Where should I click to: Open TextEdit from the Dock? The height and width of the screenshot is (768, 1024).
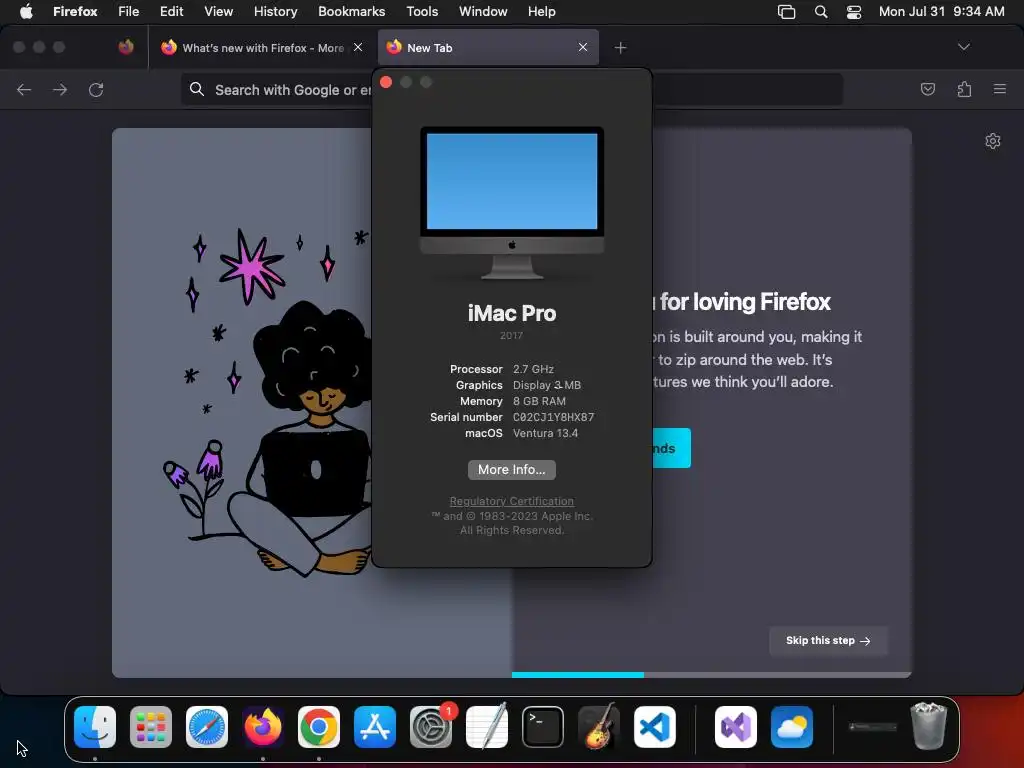pos(487,726)
